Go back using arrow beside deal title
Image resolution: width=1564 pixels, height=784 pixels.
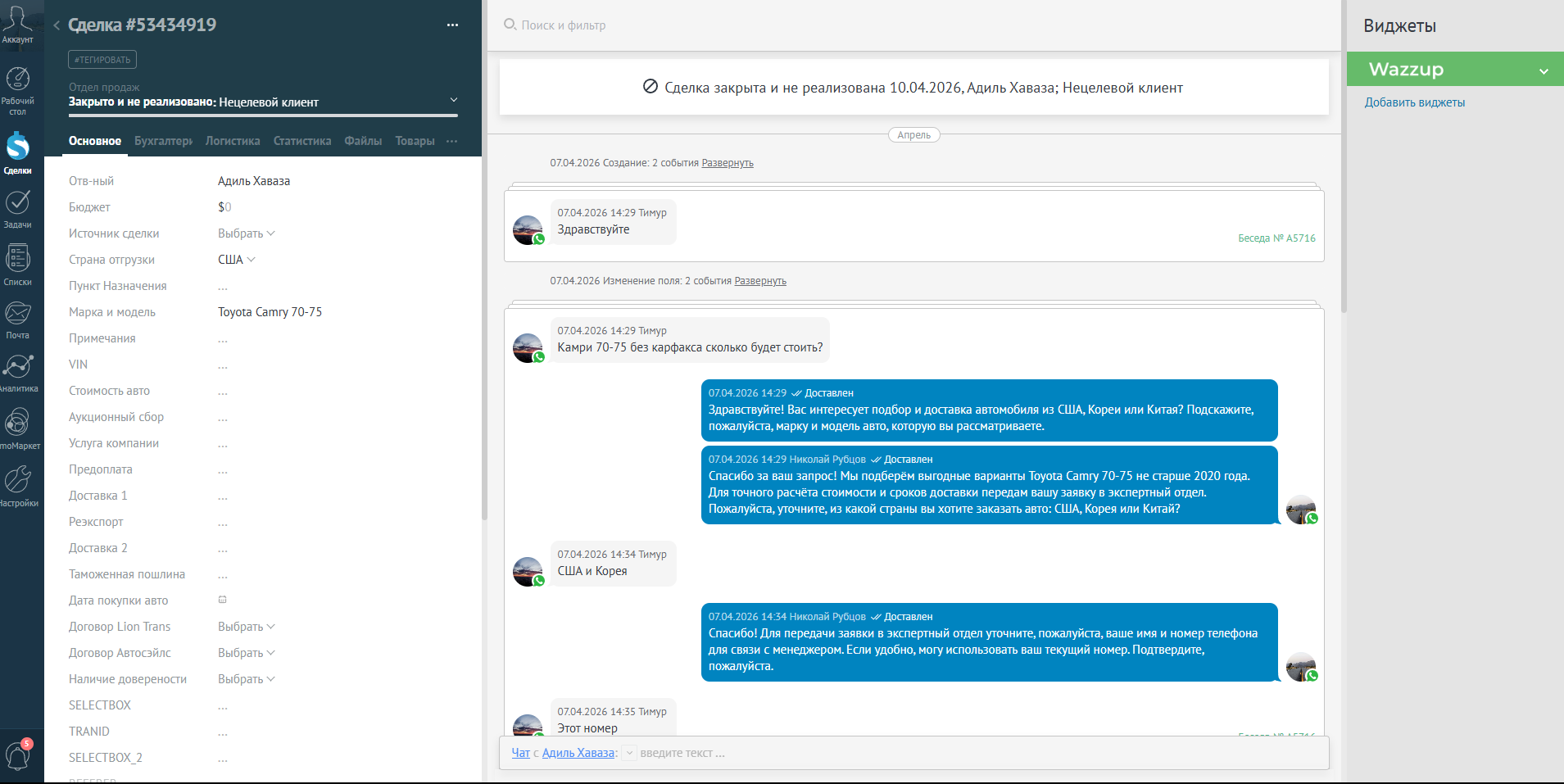point(57,25)
